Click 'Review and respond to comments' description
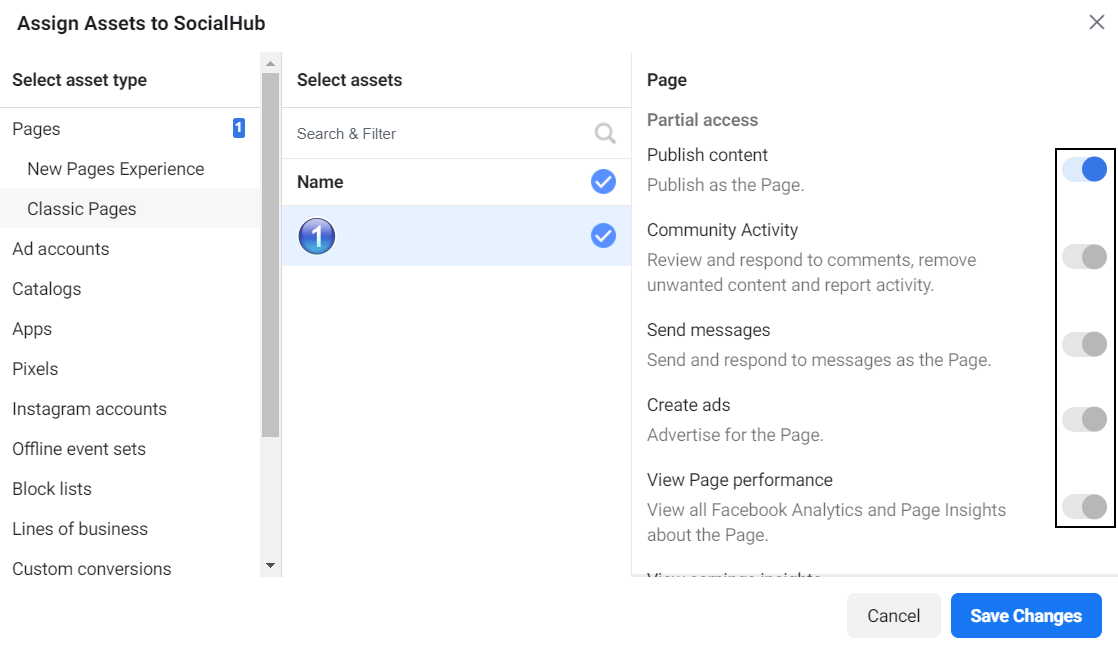This screenshot has width=1118, height=652. tap(811, 272)
